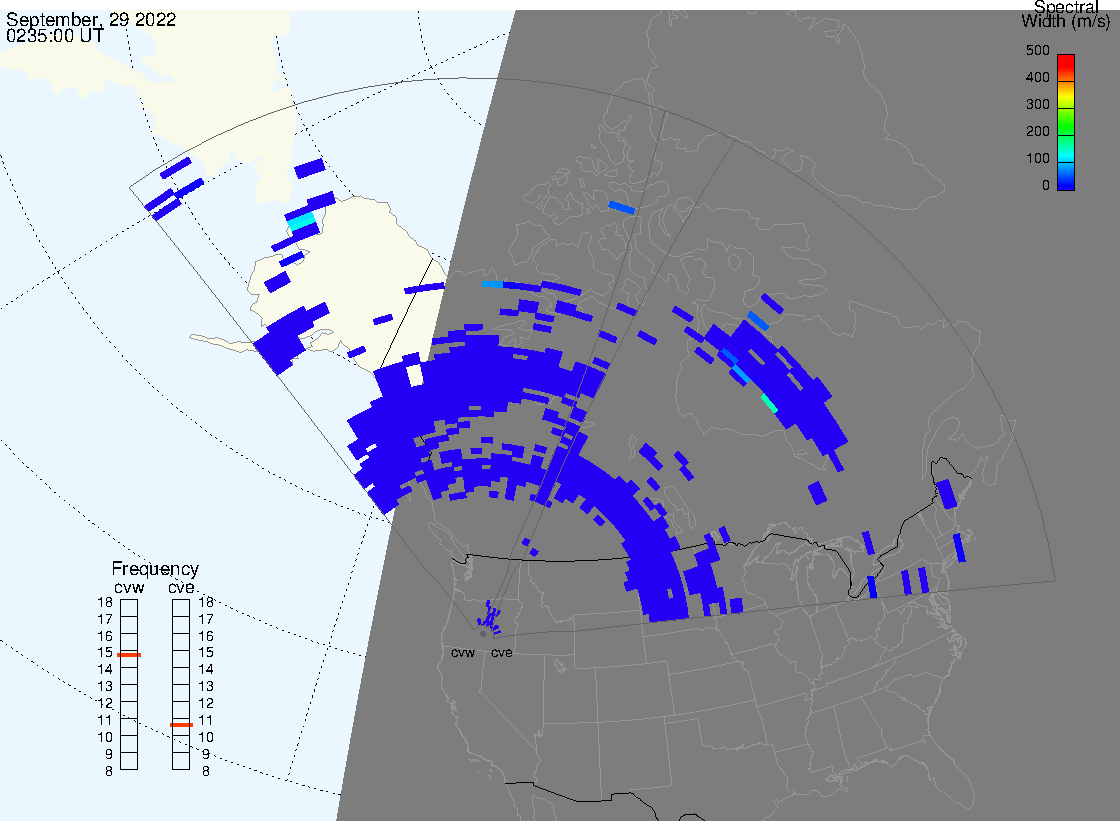Click the "Spectral Width (m/s)" legend title

coord(1066,14)
